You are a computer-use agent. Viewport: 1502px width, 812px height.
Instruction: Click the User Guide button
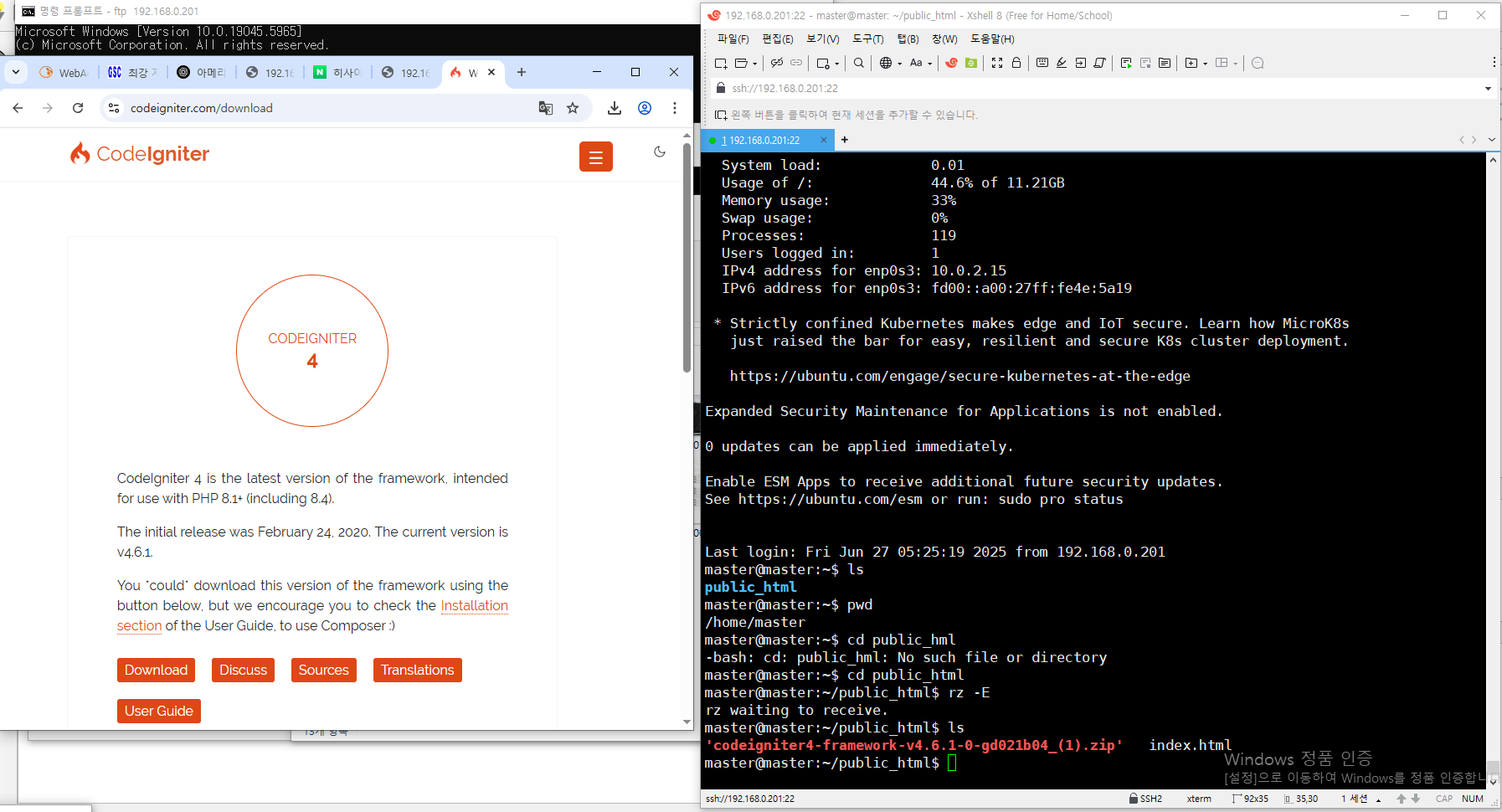pos(158,711)
